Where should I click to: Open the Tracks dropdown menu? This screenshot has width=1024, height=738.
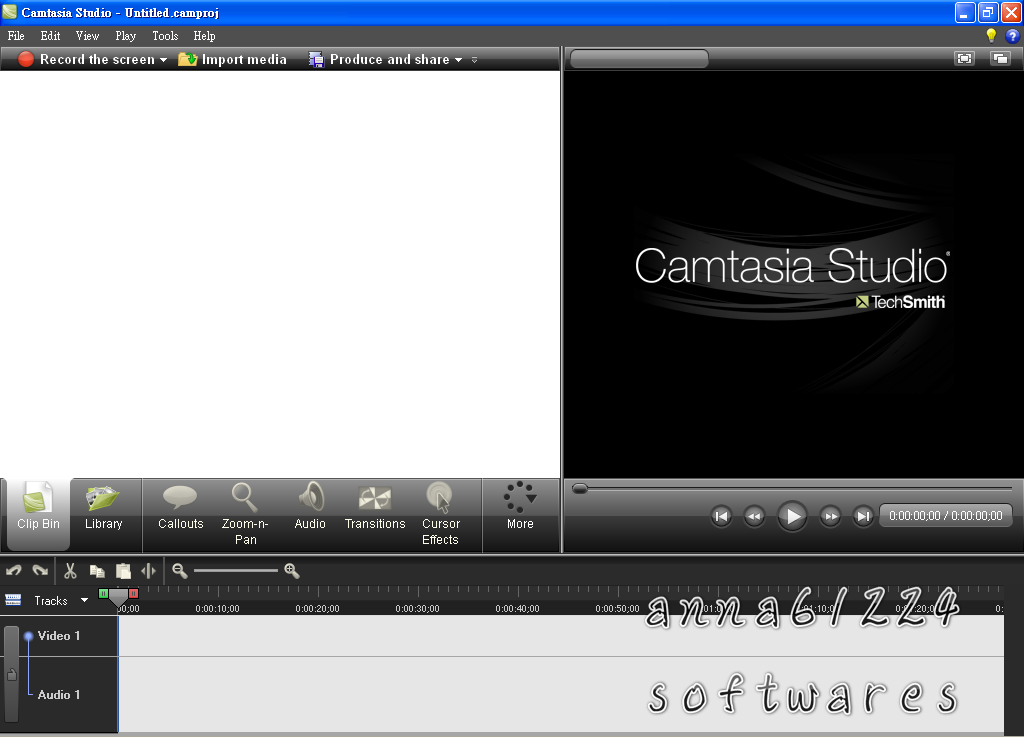84,600
